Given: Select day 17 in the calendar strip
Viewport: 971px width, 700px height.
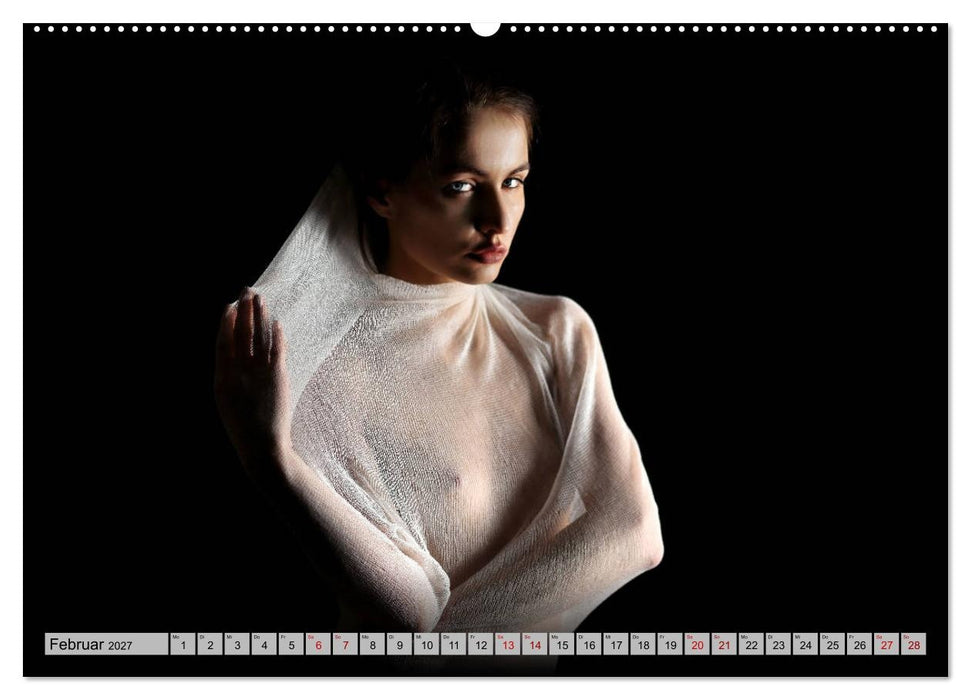Looking at the screenshot, I should coord(616,644).
